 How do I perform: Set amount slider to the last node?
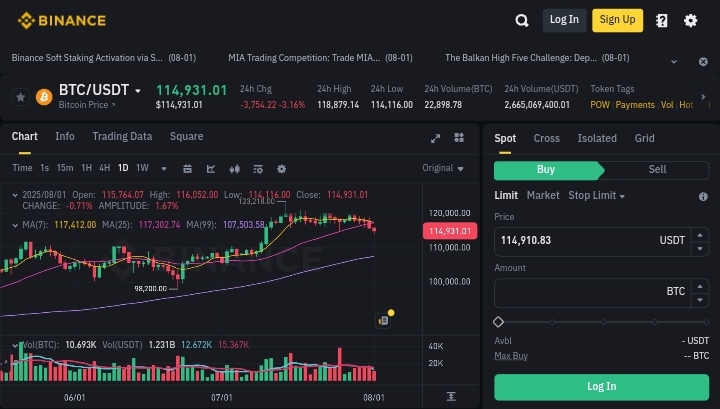coord(706,322)
